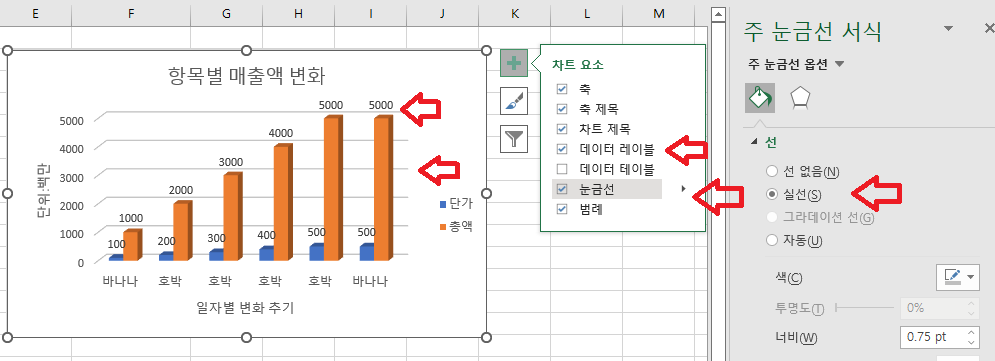Increase 너비 with the up stepper
This screenshot has width=995, height=361.
tap(970, 332)
